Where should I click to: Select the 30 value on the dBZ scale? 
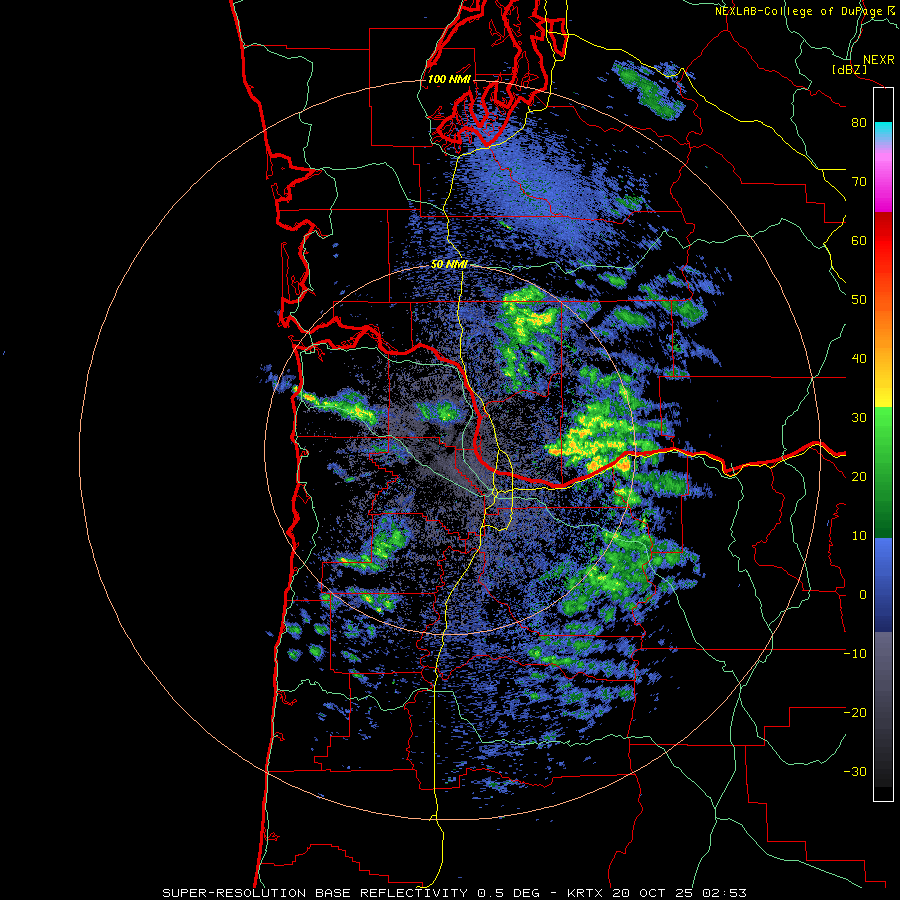[x=859, y=418]
